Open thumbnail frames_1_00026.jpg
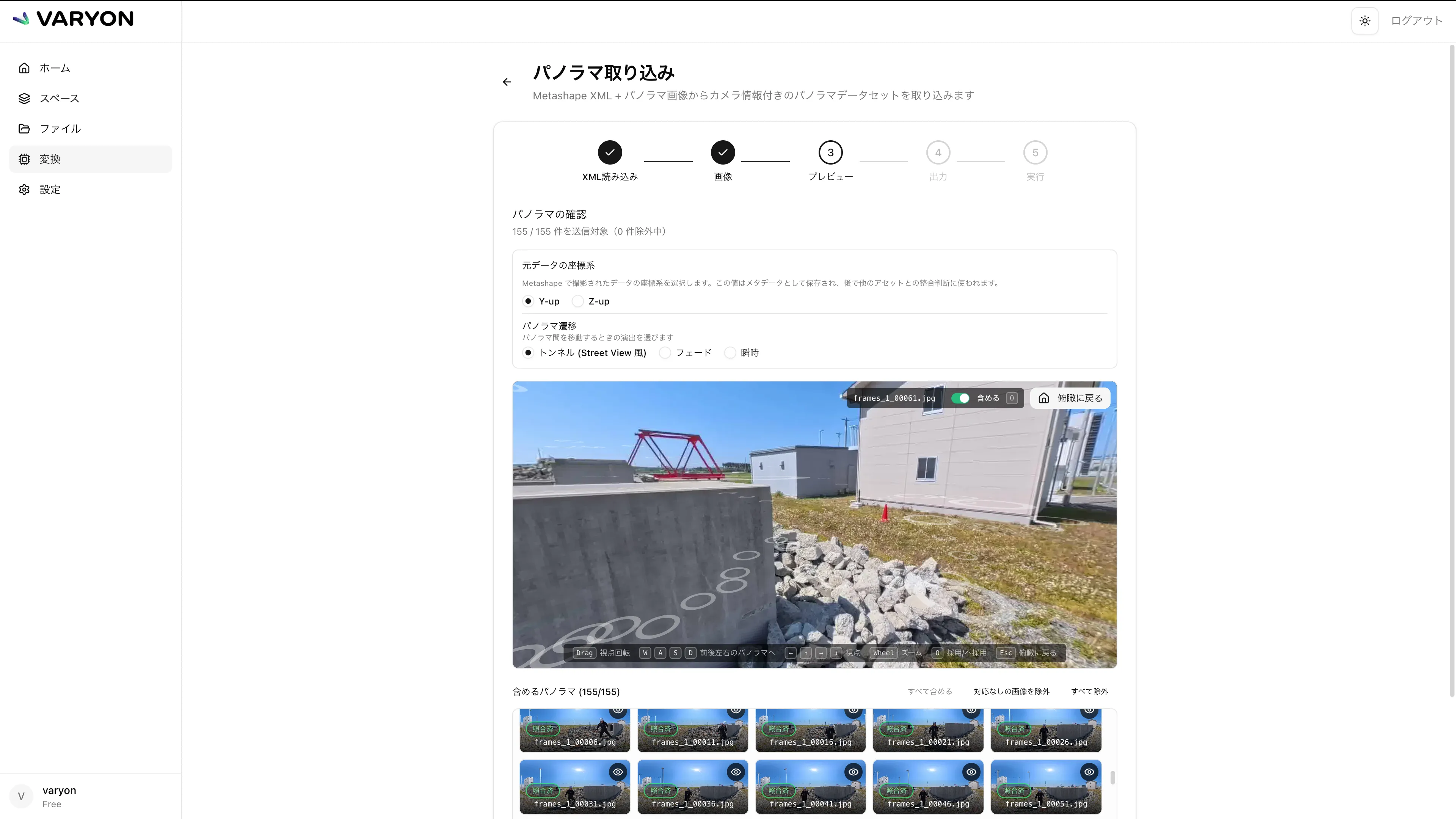The width and height of the screenshot is (1456, 819). (1046, 730)
